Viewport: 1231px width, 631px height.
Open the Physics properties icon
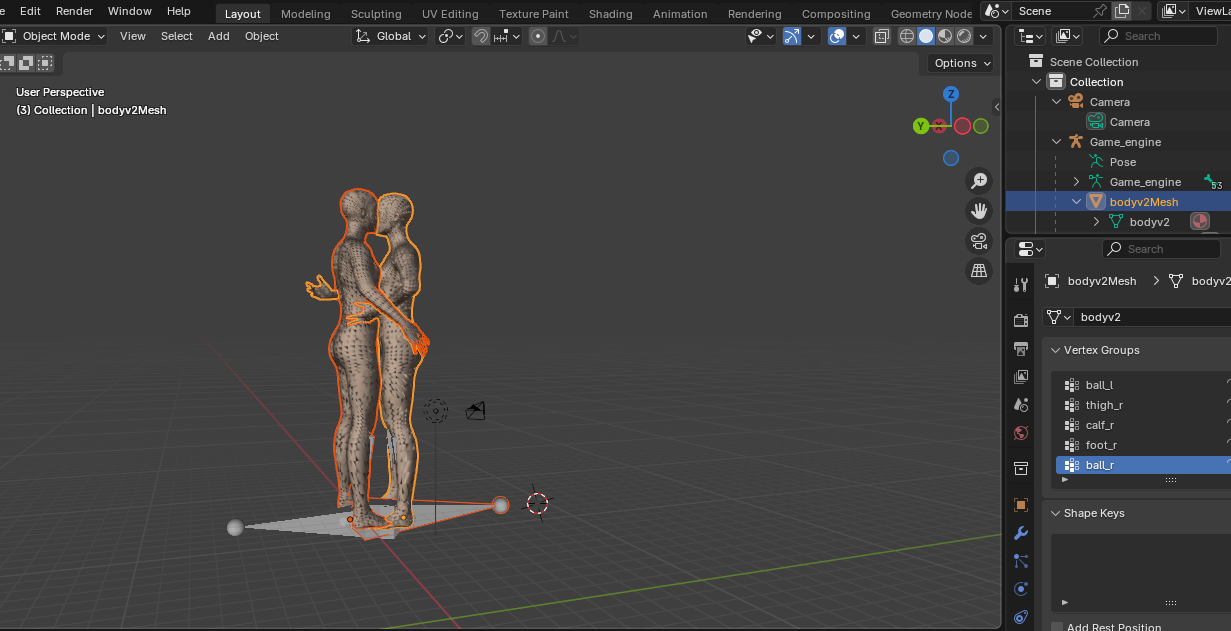pos(1021,589)
